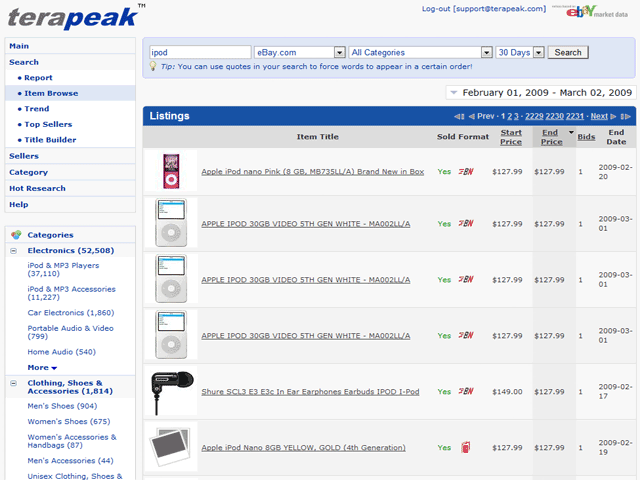The width and height of the screenshot is (640, 480).
Task: Select iPod & MP3 Players category
Action: (x=63, y=269)
